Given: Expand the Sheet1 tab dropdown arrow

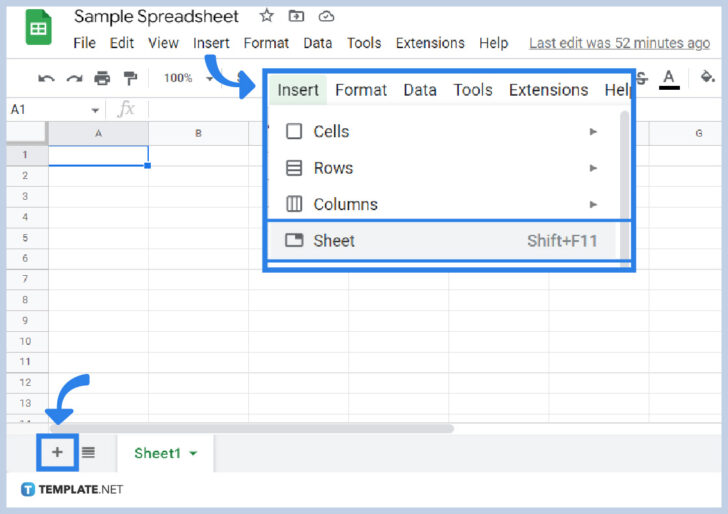Looking at the screenshot, I should point(193,453).
